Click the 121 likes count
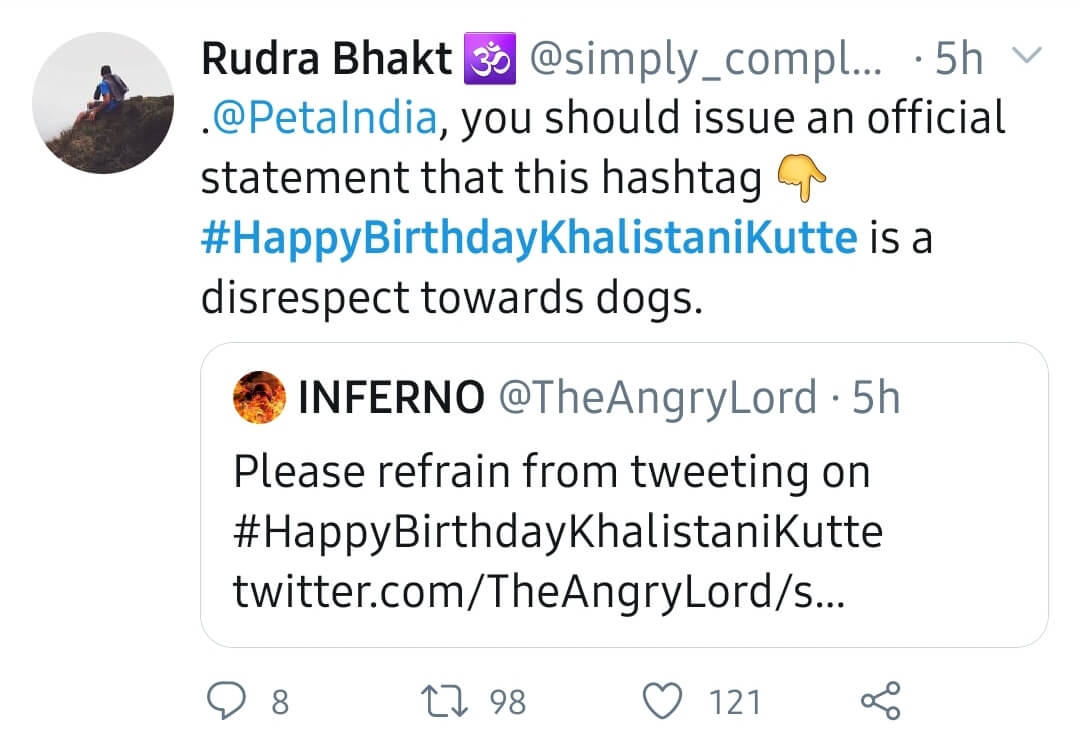Screen dimensions: 1080x751 click(734, 702)
